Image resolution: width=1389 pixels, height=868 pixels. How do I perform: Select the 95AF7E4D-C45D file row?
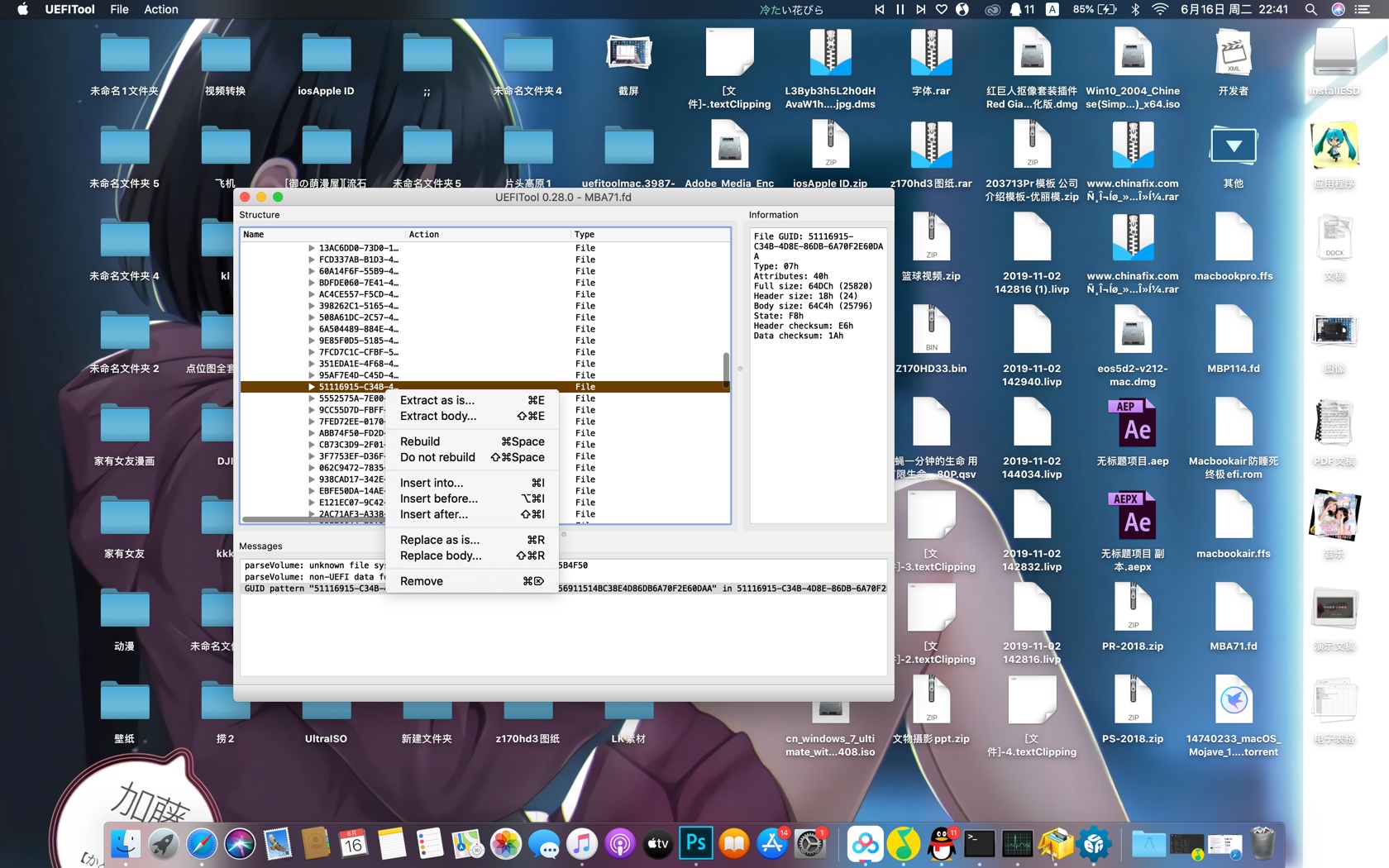[485, 375]
